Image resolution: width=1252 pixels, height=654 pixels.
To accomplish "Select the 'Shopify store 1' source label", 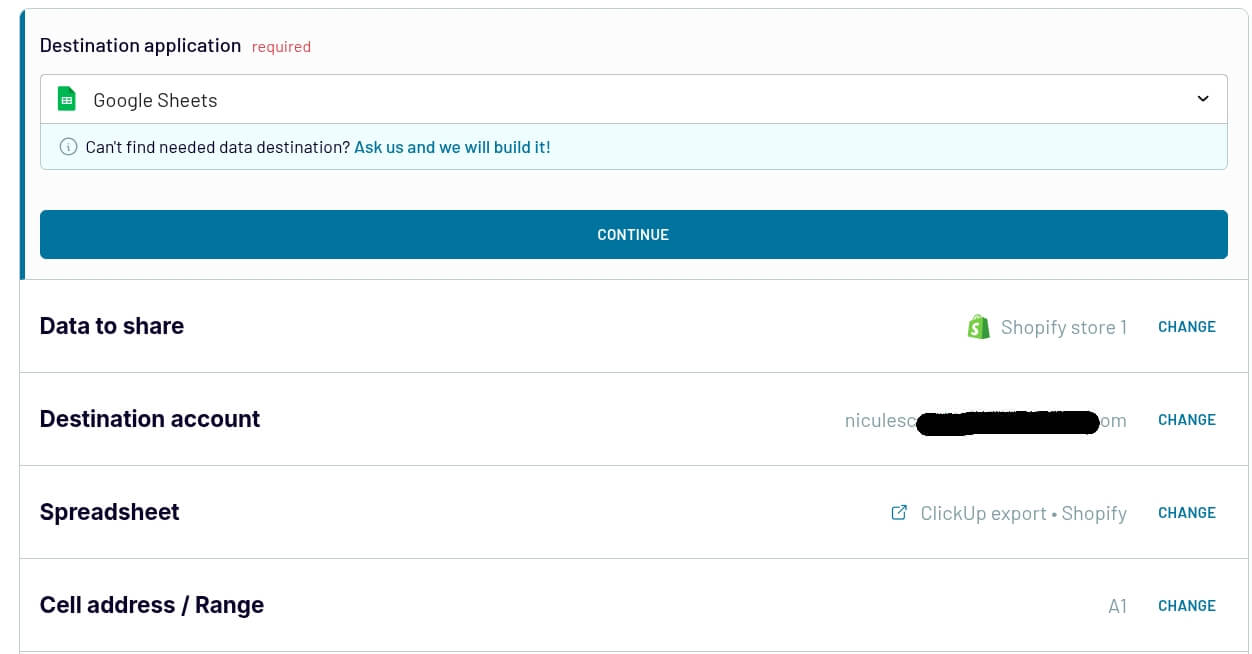I will click(1063, 327).
